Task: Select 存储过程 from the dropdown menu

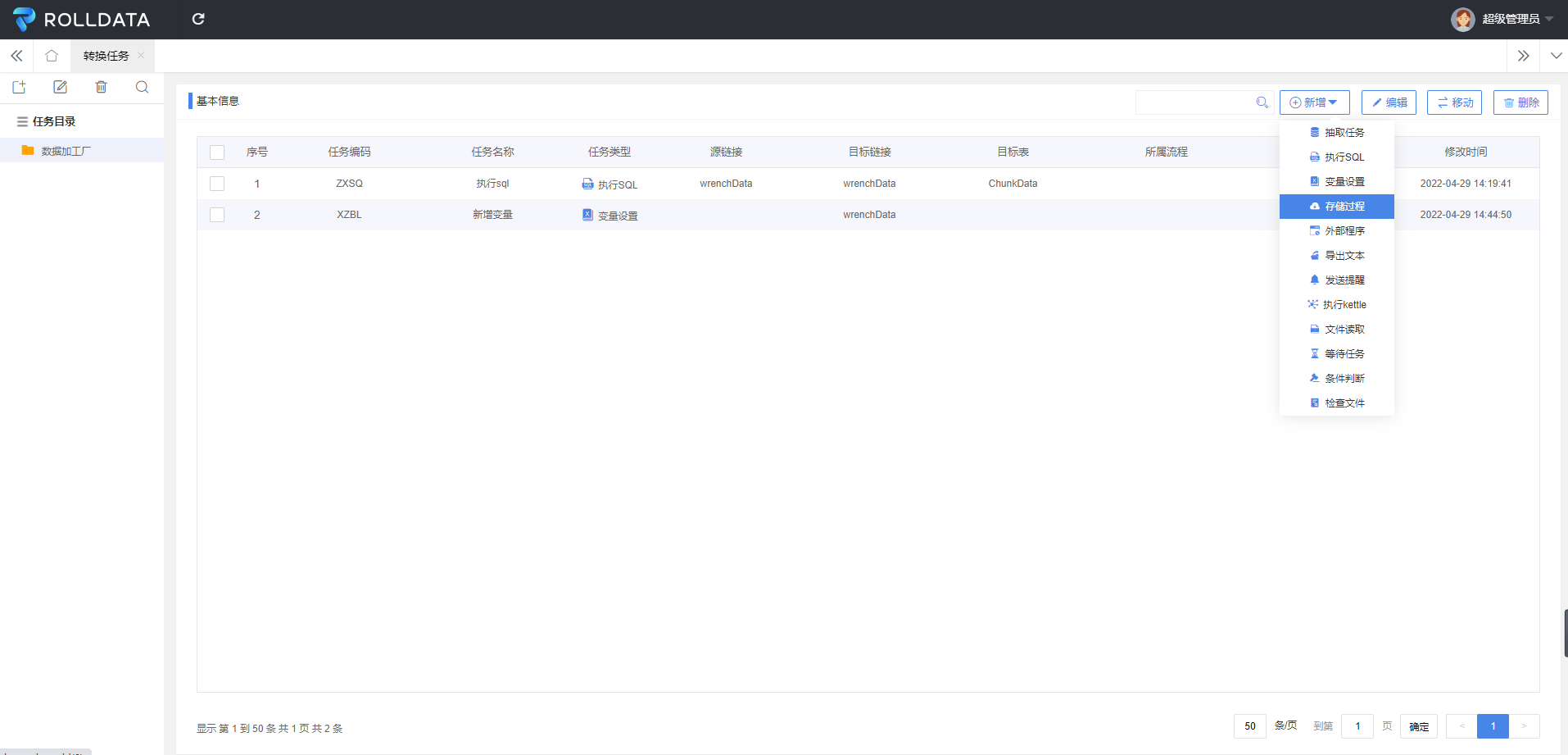Action: click(1337, 207)
